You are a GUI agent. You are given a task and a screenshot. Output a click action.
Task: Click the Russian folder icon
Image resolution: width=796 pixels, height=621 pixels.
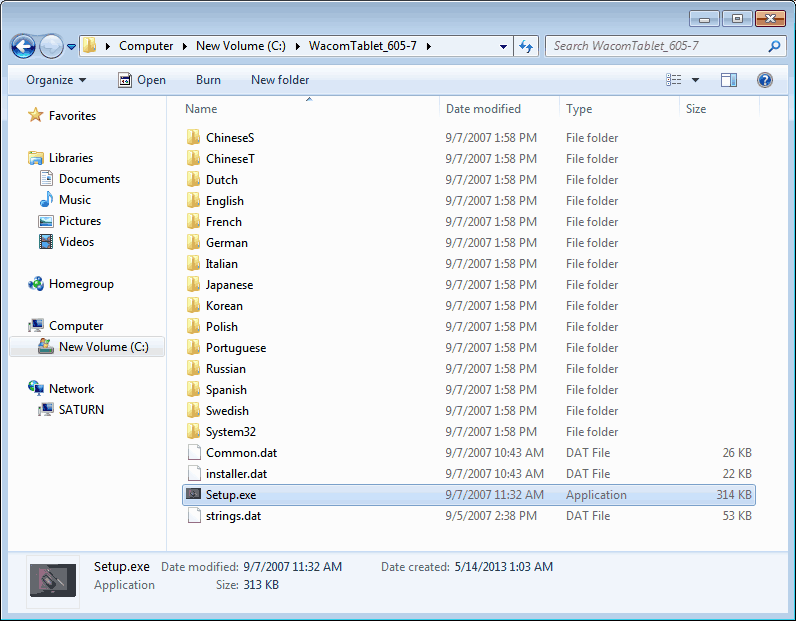(193, 368)
